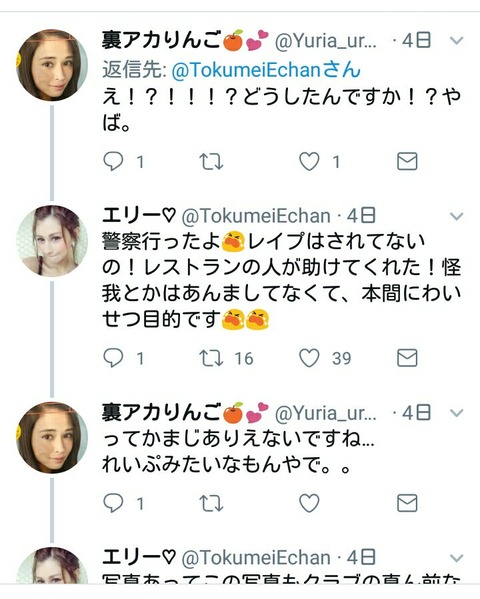Retweet the ってかまじありえない tweet
The image size is (480, 599).
pyautogui.click(x=211, y=503)
